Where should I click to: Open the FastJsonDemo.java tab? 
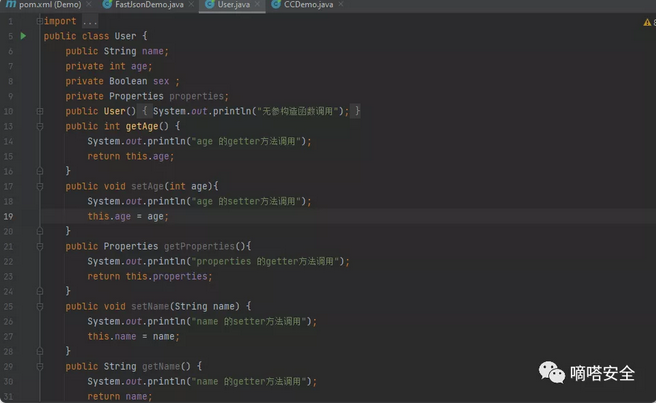(x=149, y=5)
